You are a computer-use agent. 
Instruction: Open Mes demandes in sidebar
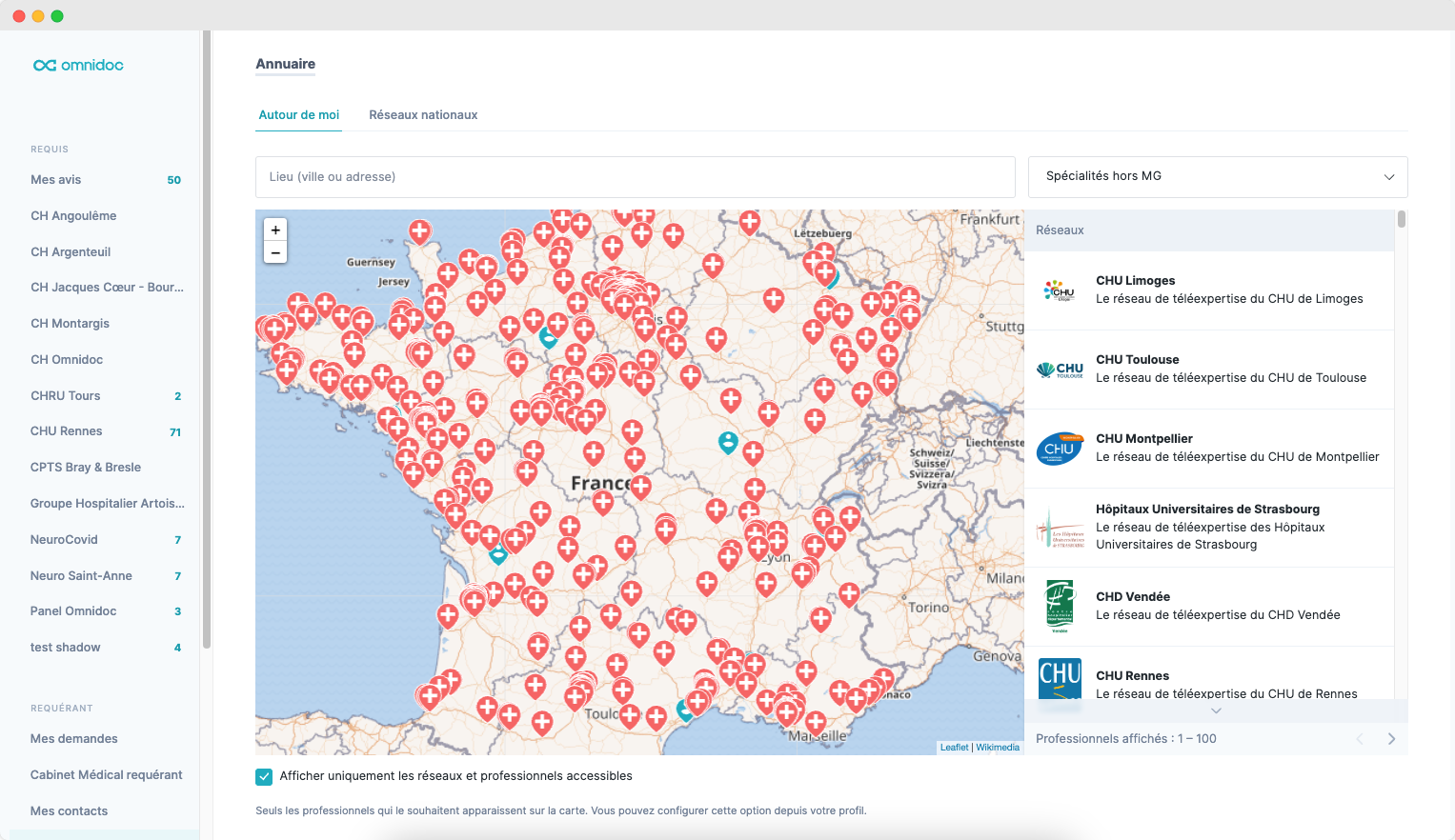coord(74,739)
